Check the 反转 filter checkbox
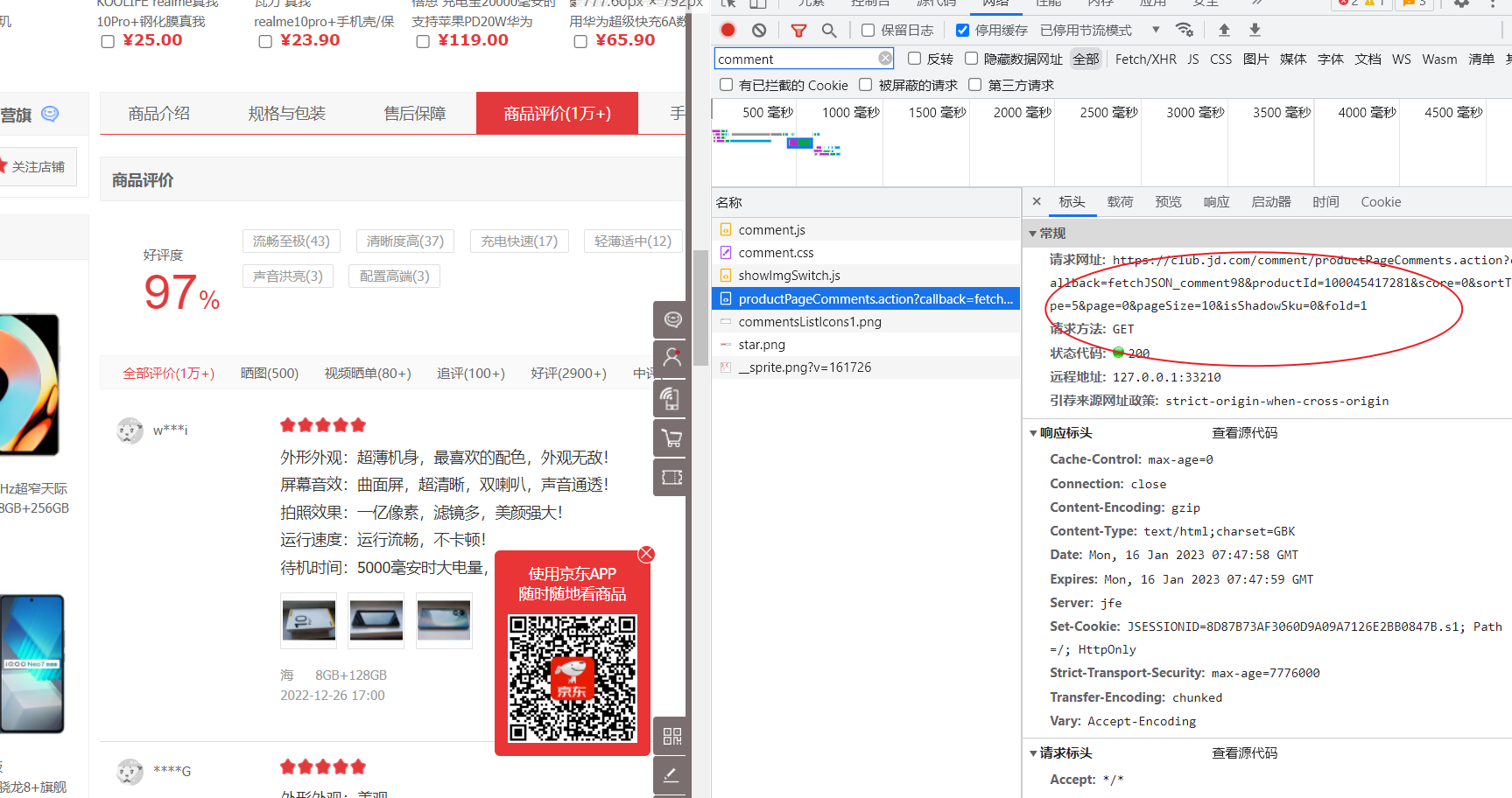 tap(914, 58)
